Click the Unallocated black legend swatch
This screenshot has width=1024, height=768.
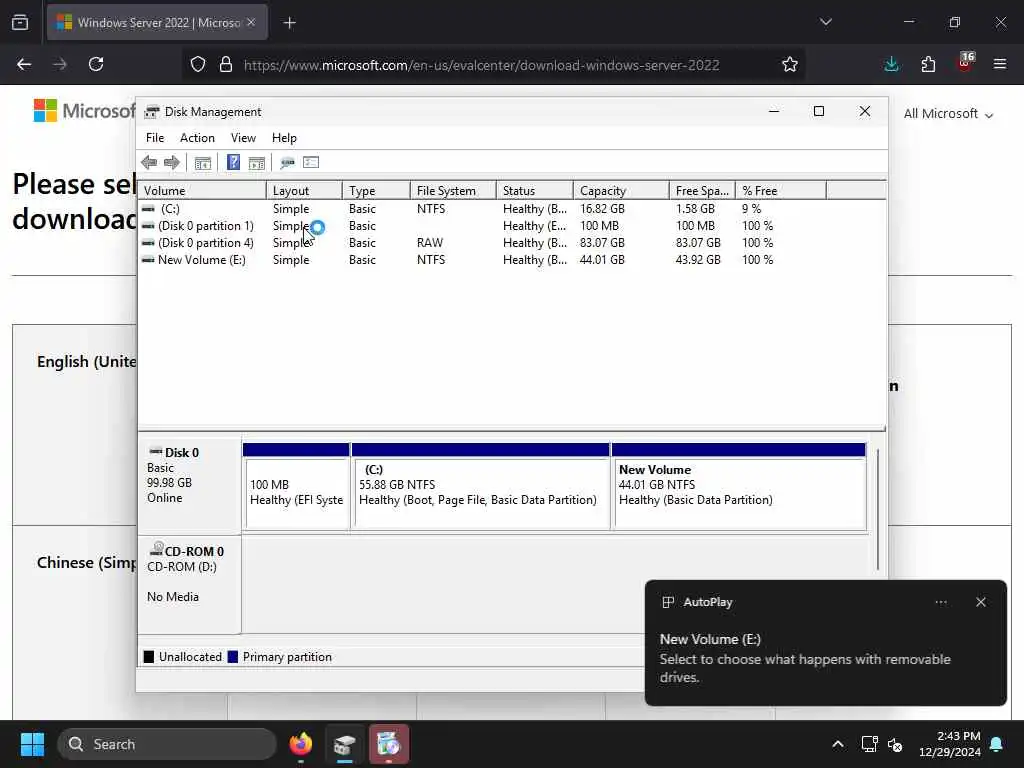coord(149,657)
